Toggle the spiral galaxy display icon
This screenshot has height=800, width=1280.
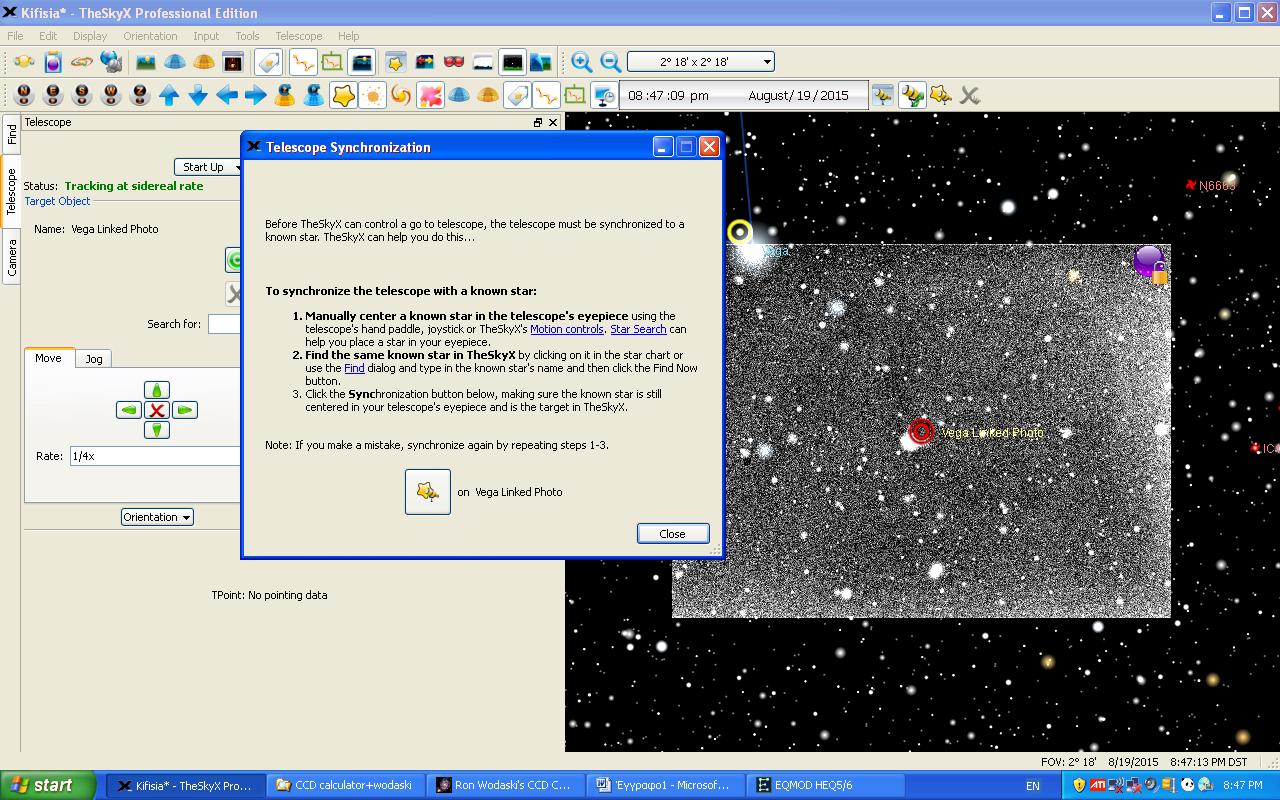[x=401, y=95]
